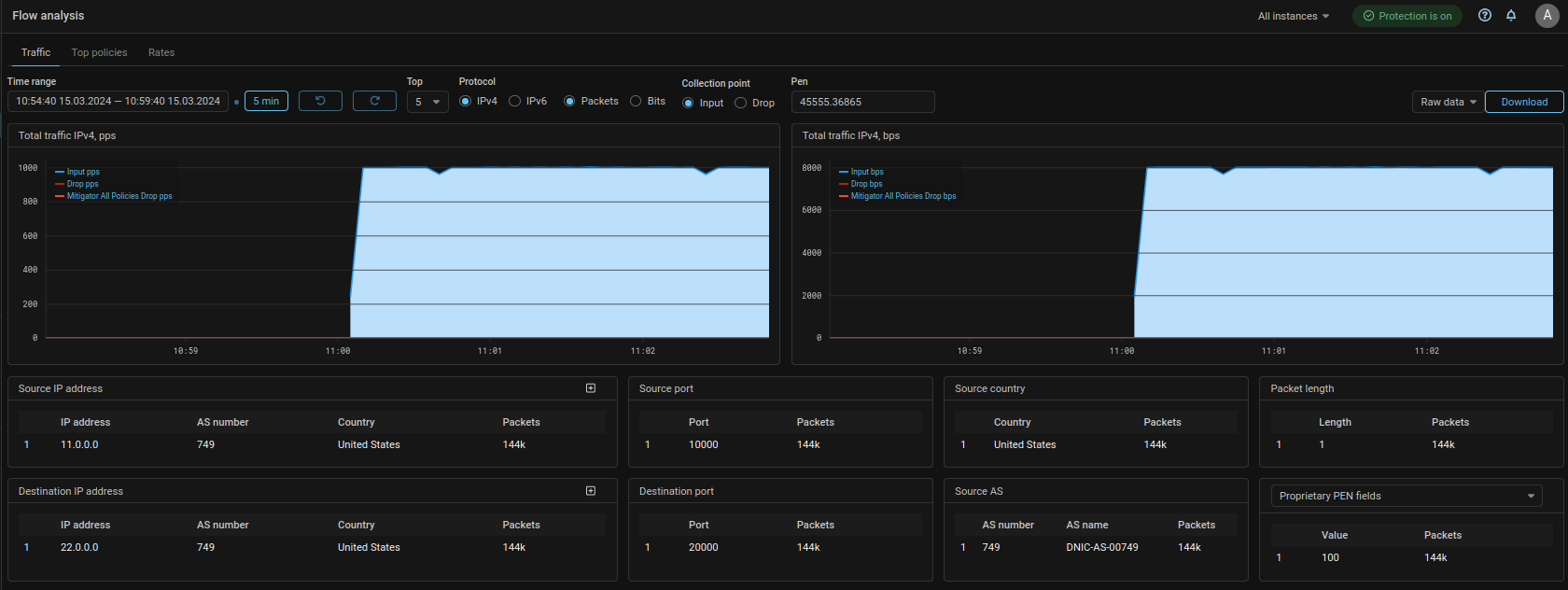
Task: Click the help question mark icon
Action: [x=1485, y=16]
